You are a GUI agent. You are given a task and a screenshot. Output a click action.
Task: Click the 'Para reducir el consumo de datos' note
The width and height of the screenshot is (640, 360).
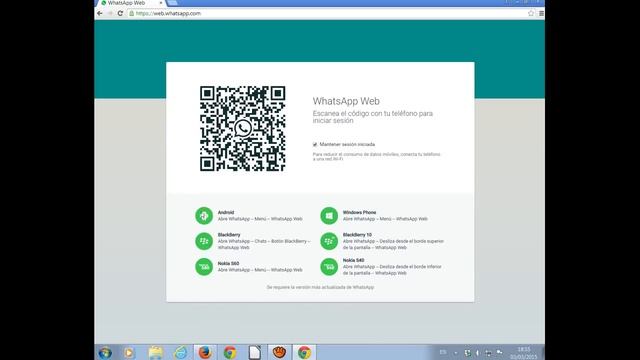[x=376, y=156]
